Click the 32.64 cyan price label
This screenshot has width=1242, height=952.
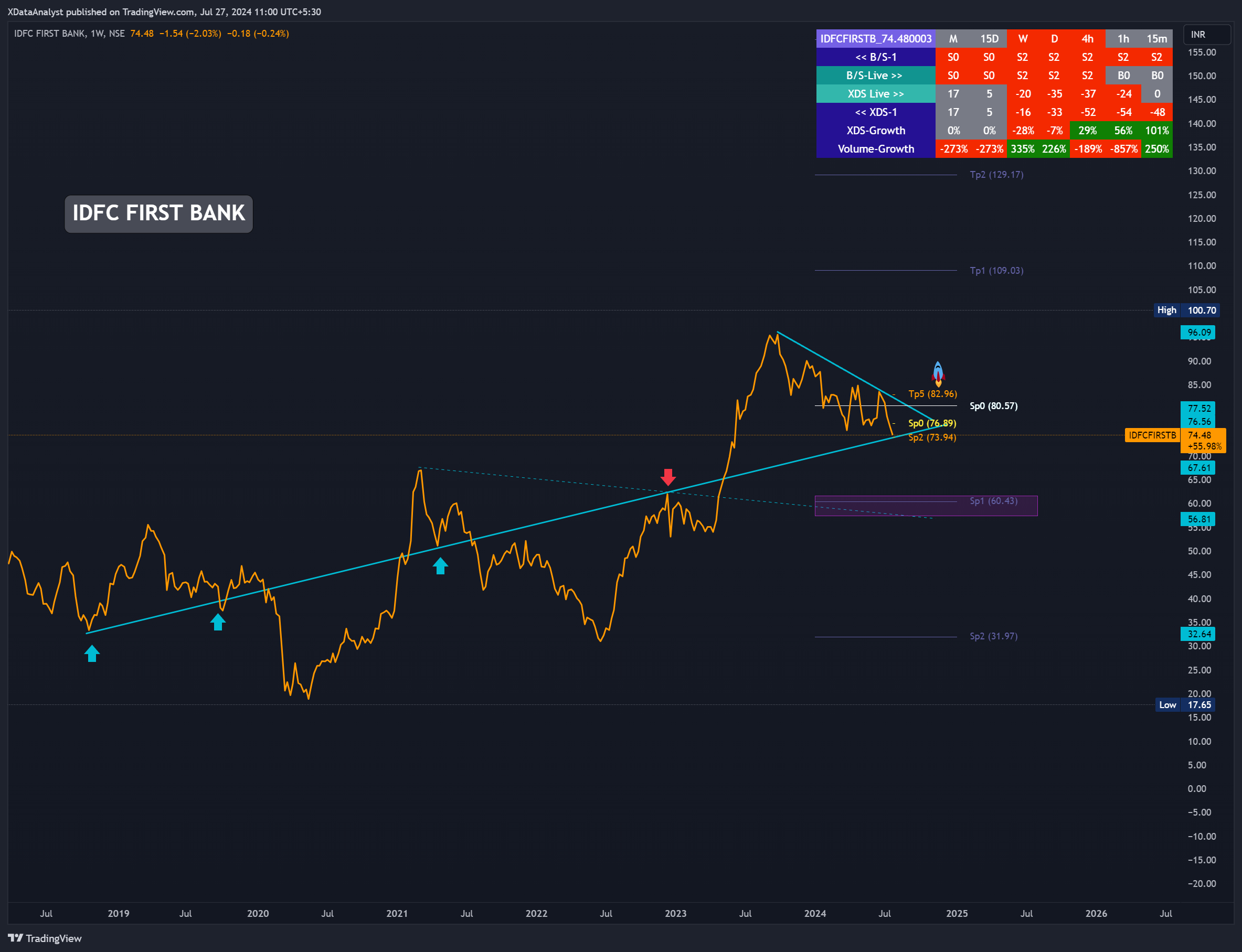pos(1197,634)
